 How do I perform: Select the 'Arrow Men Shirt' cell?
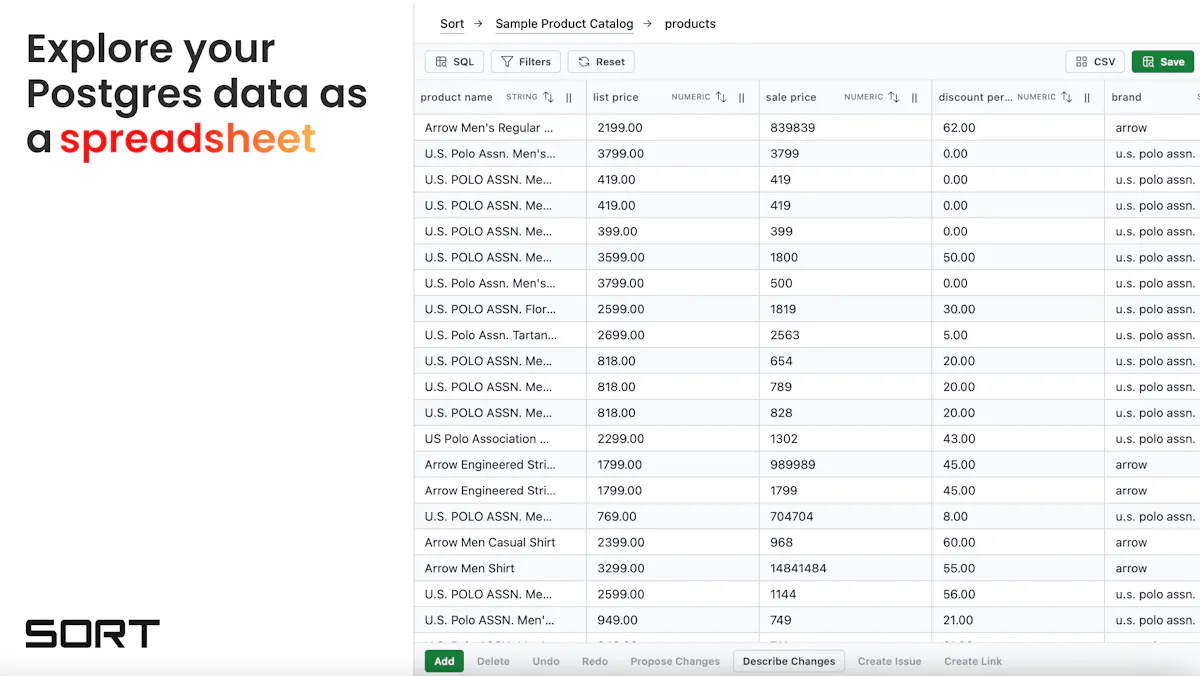click(x=500, y=568)
